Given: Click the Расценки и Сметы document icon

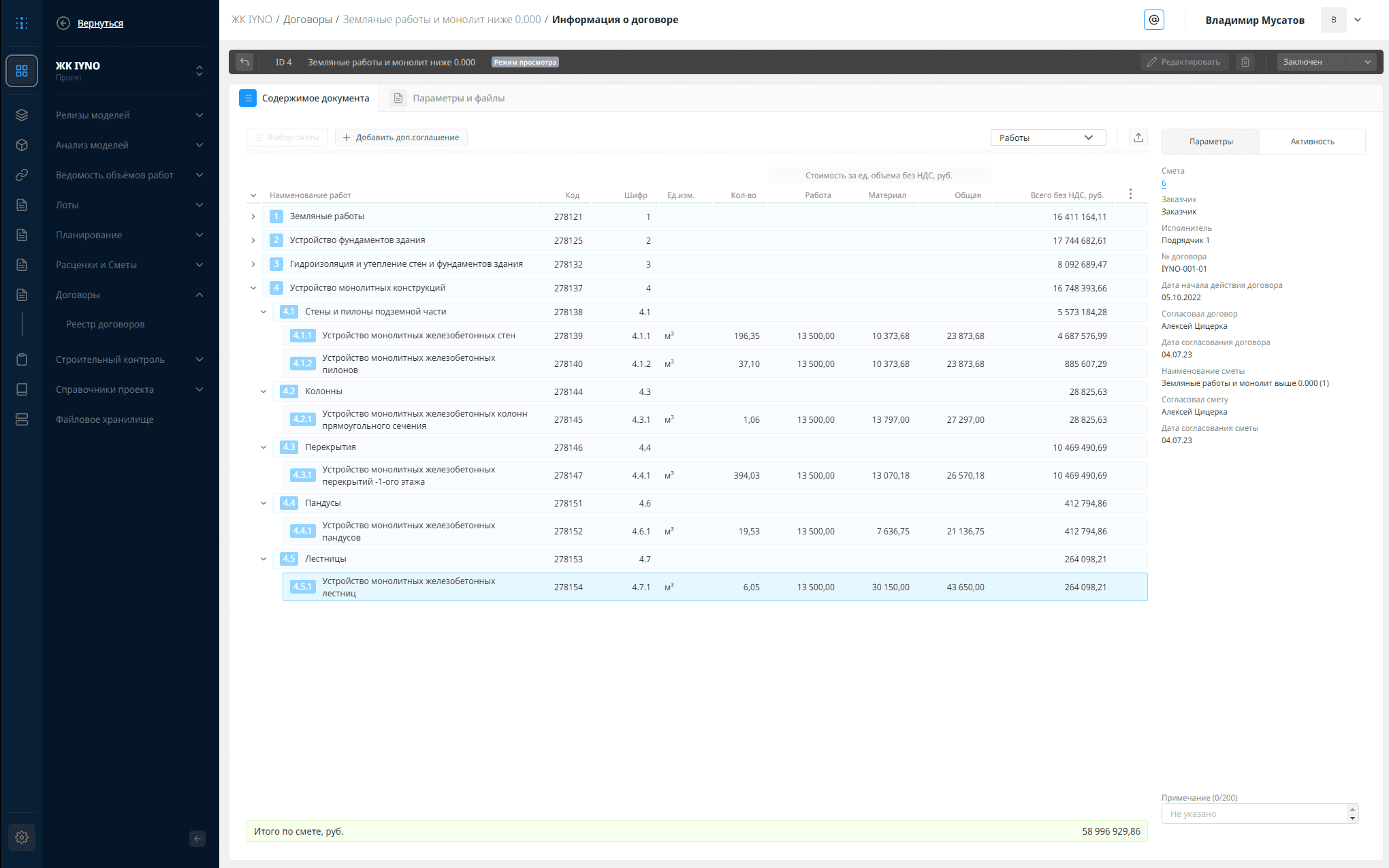Looking at the screenshot, I should [22, 265].
